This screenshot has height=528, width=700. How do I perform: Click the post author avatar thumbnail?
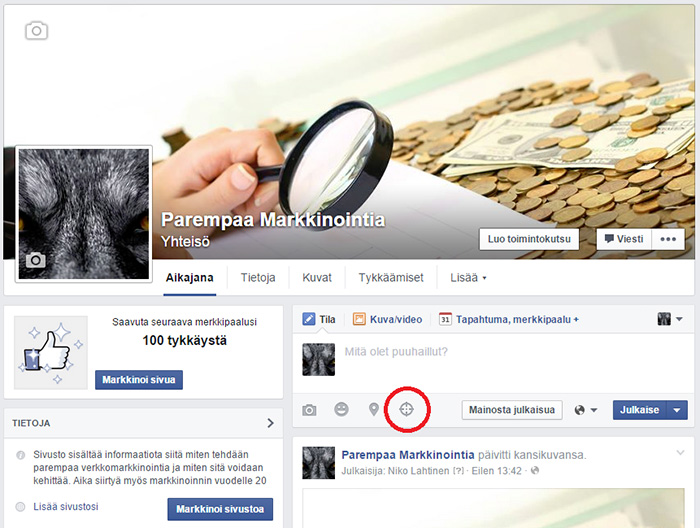pyautogui.click(x=318, y=463)
